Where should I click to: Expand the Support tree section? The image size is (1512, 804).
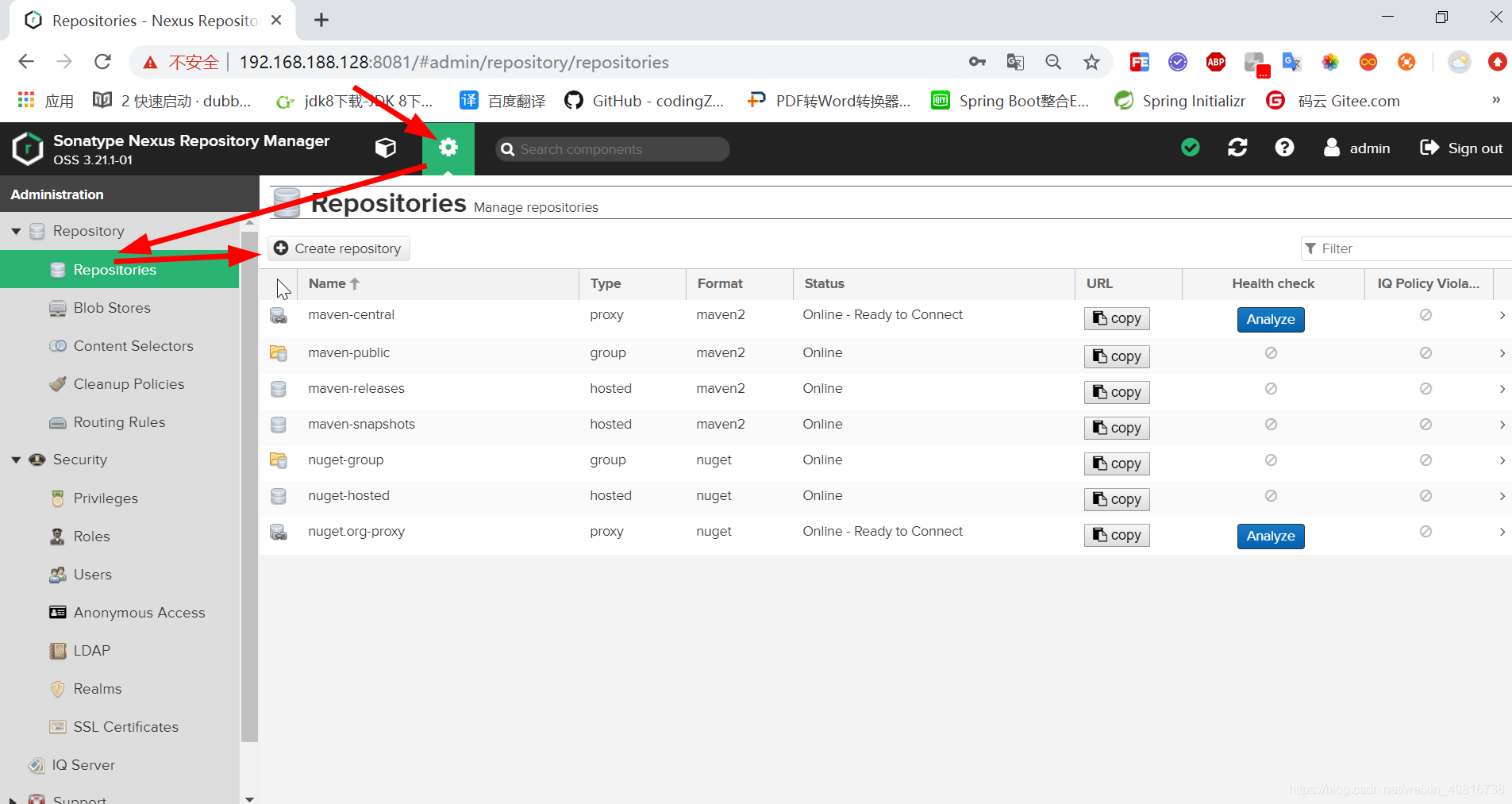(13, 800)
